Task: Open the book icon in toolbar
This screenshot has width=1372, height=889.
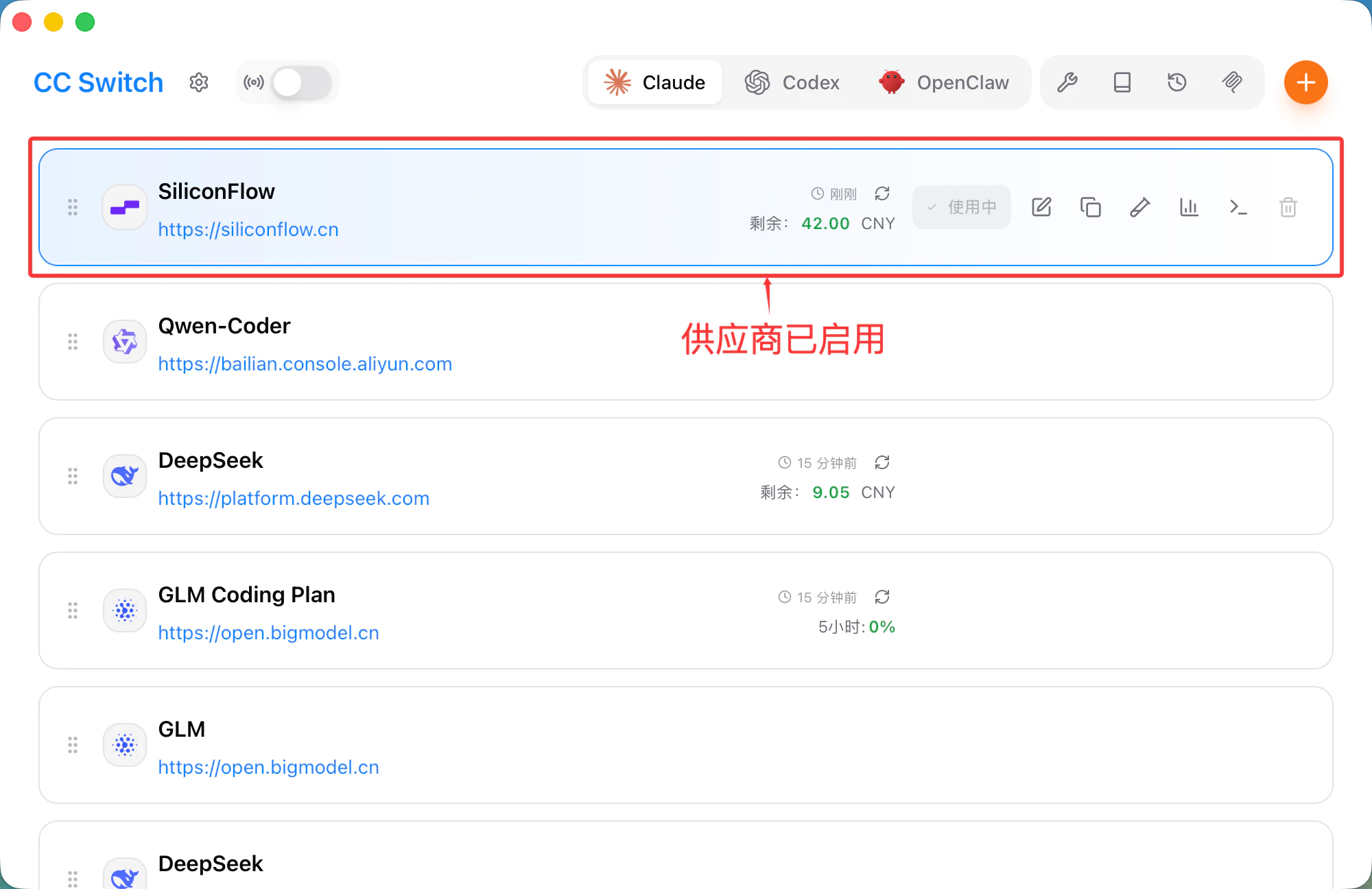Action: tap(1122, 82)
